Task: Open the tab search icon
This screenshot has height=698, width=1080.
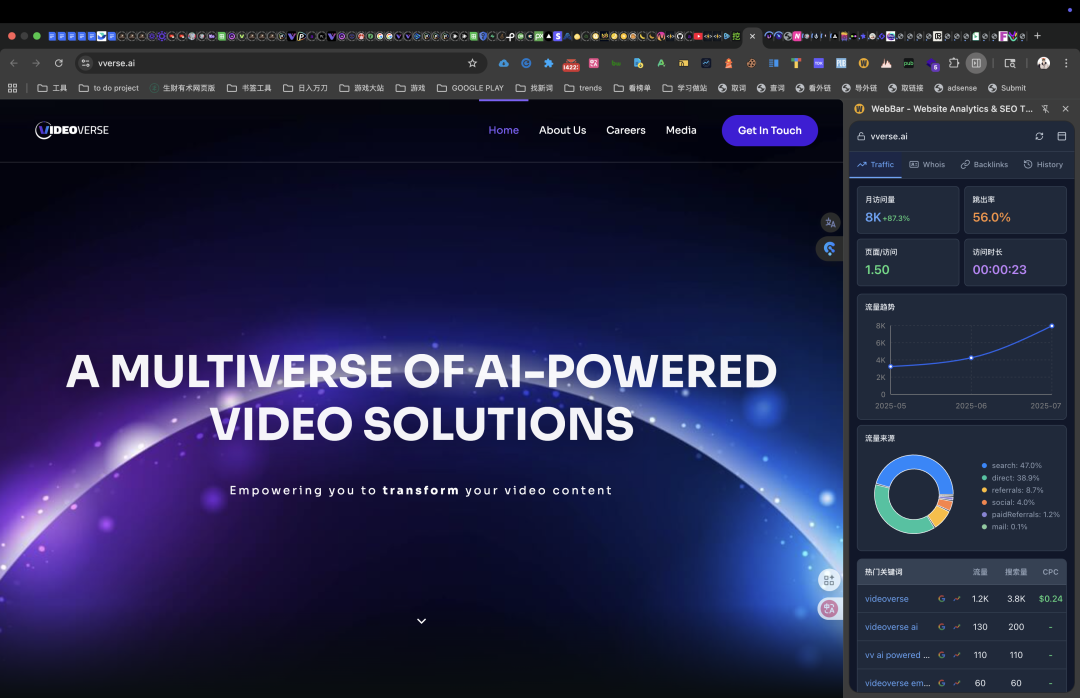Action: [x=1010, y=63]
